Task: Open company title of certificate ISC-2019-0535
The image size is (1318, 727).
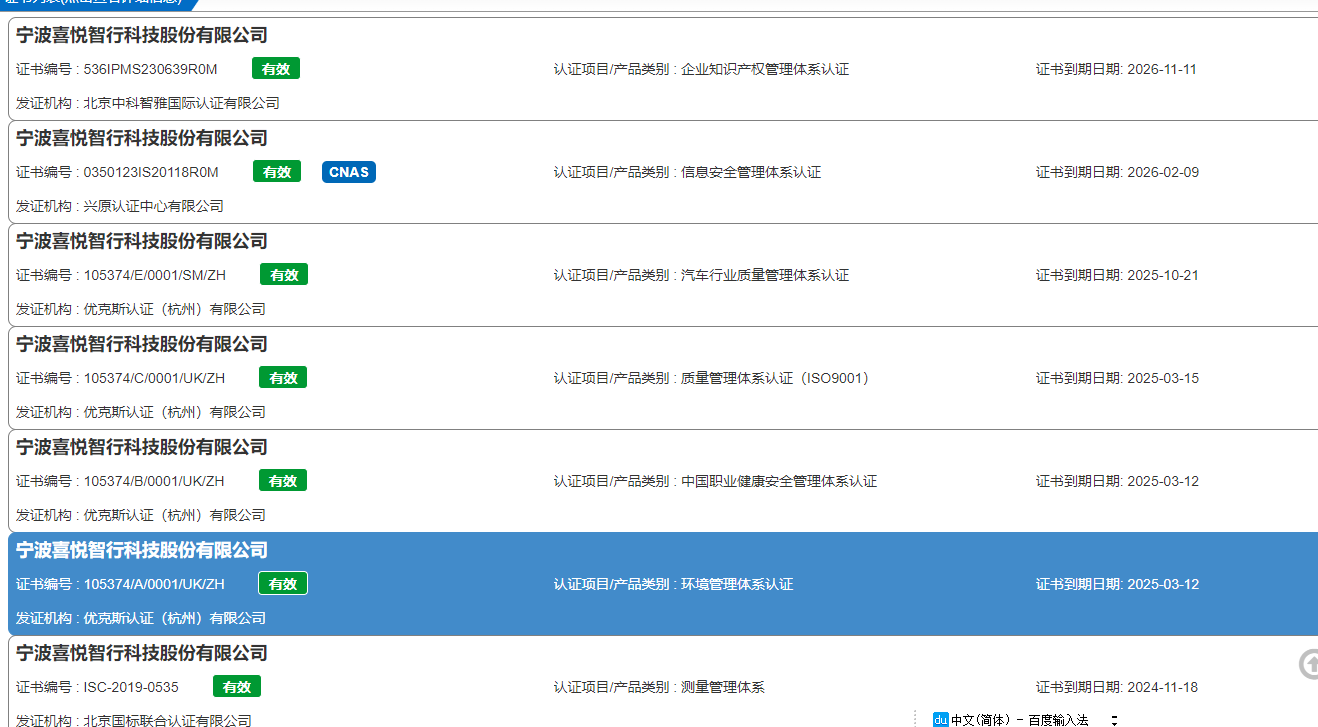Action: (x=142, y=653)
